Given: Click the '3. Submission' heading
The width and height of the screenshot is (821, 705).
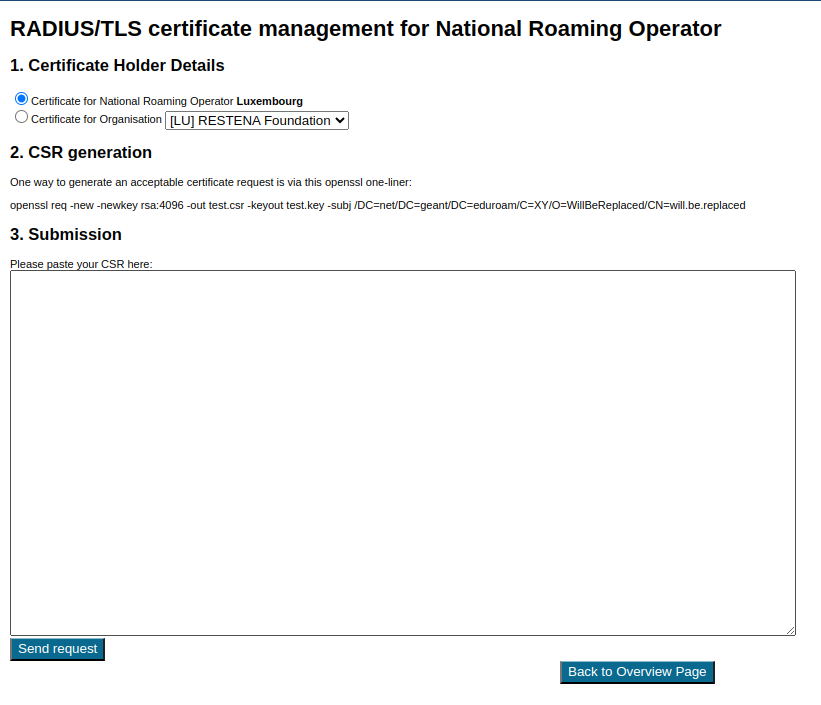Looking at the screenshot, I should pyautogui.click(x=66, y=235).
